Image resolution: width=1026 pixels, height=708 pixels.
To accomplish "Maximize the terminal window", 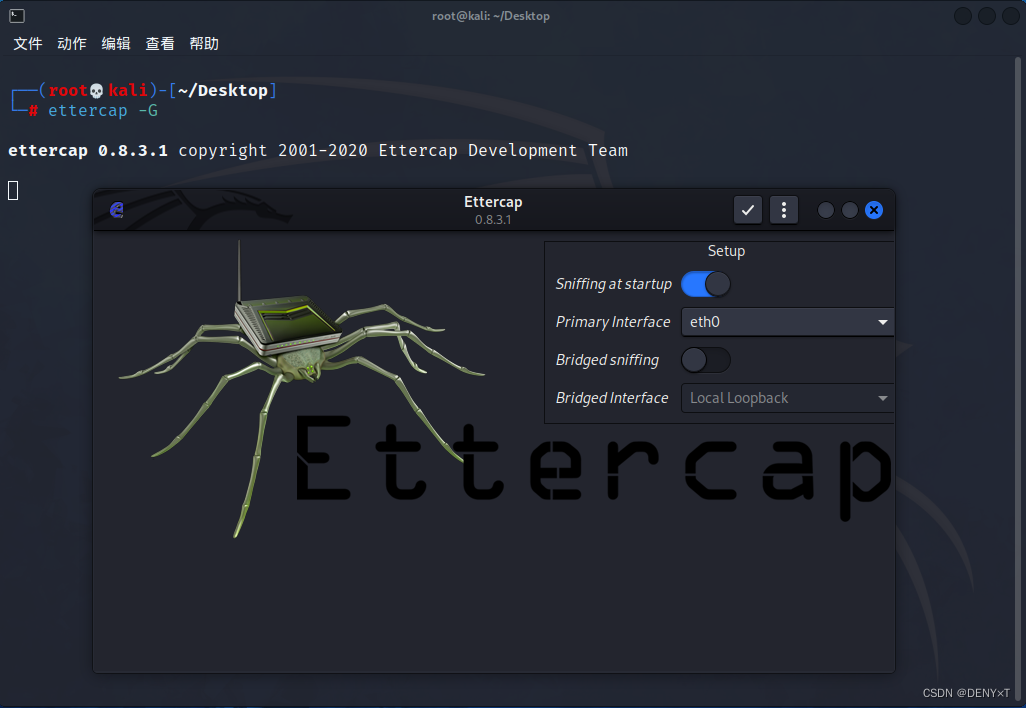I will [987, 16].
